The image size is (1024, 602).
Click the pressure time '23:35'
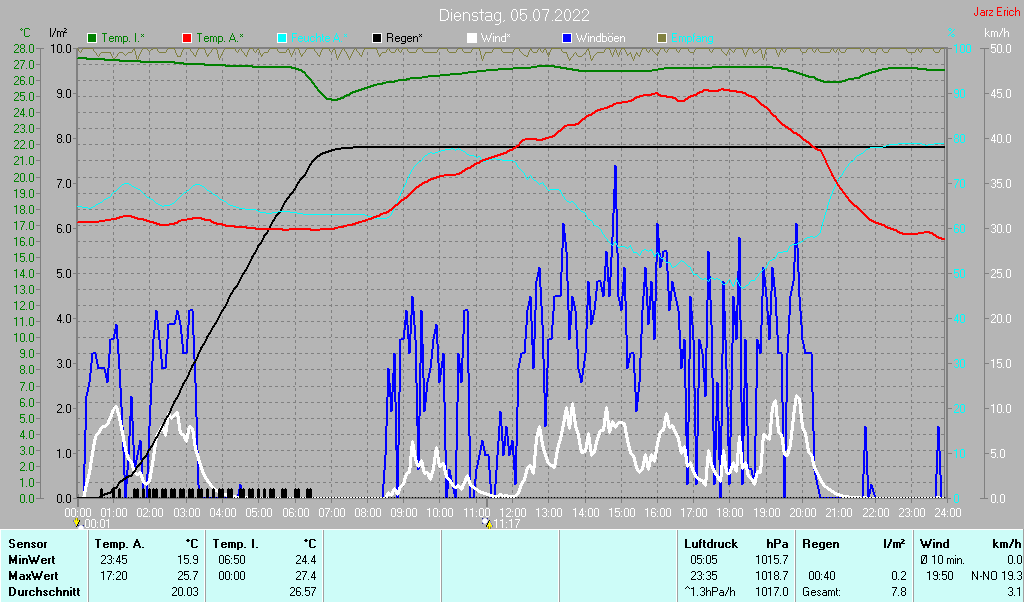pyautogui.click(x=704, y=577)
